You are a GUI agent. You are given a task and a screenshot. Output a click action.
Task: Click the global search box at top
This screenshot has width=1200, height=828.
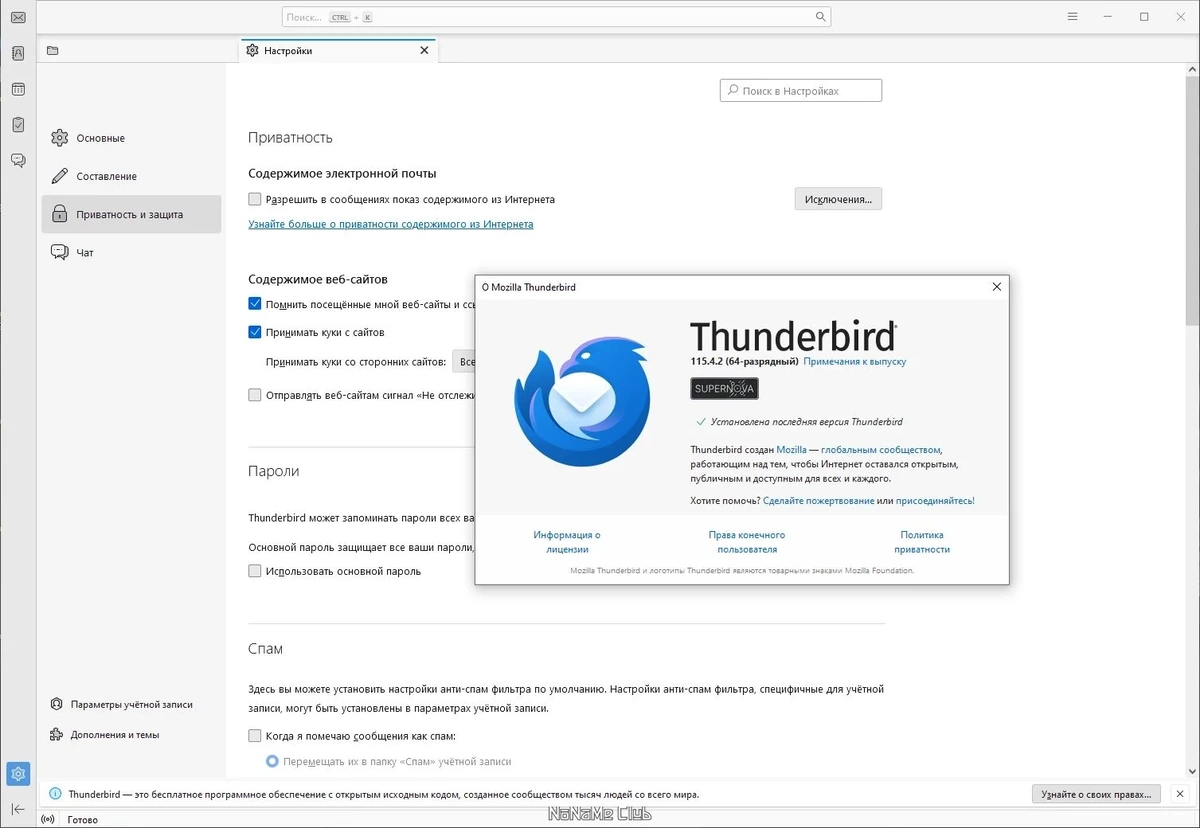(556, 17)
